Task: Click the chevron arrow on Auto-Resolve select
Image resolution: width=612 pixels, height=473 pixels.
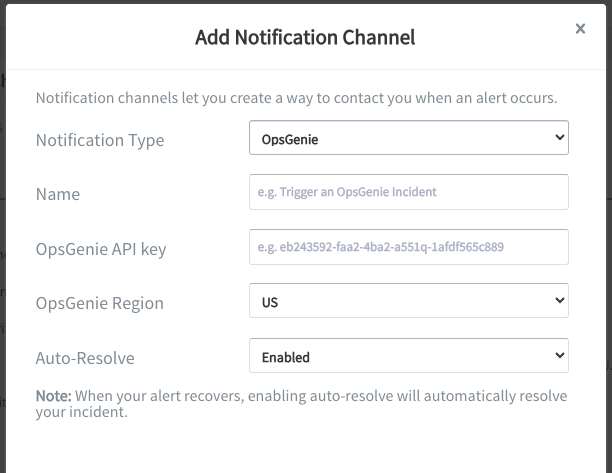Action: [x=560, y=355]
